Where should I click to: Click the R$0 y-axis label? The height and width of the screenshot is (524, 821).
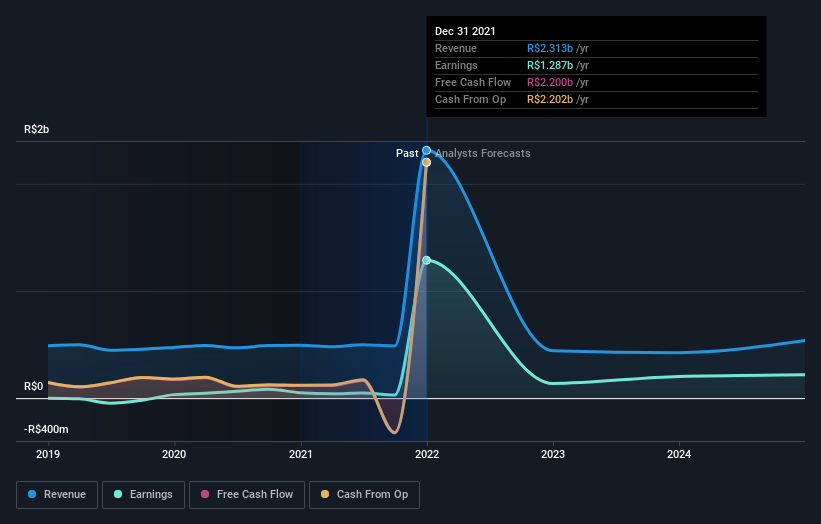click(x=34, y=386)
